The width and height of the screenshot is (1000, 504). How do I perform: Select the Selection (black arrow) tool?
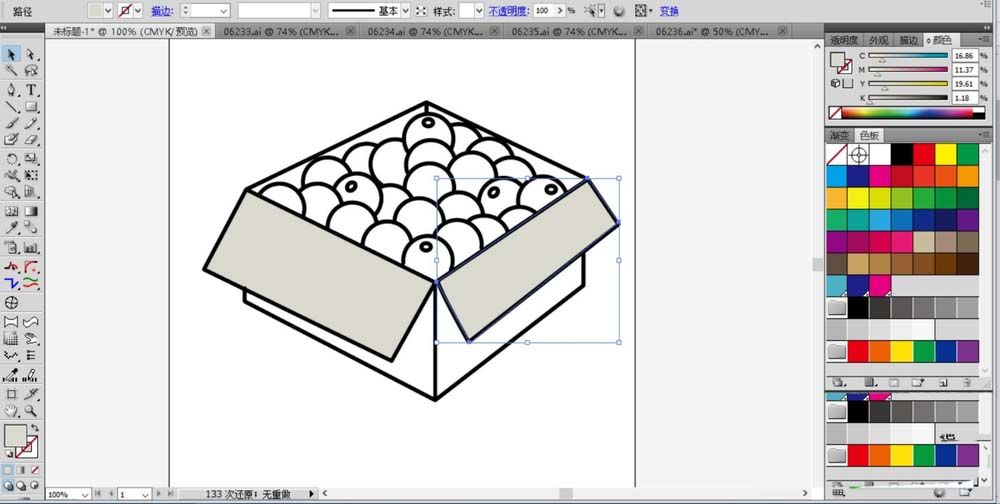pos(12,54)
